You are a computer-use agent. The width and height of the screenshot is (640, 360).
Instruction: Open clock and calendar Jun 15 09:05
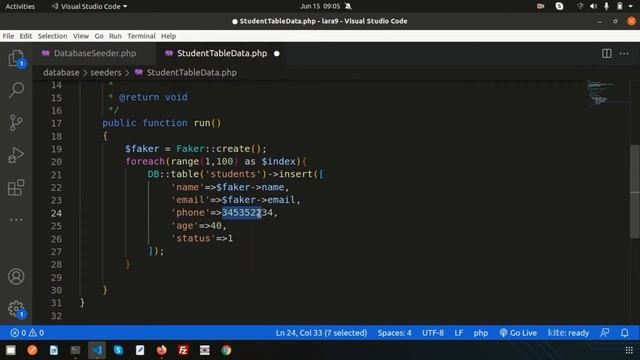(320, 6)
